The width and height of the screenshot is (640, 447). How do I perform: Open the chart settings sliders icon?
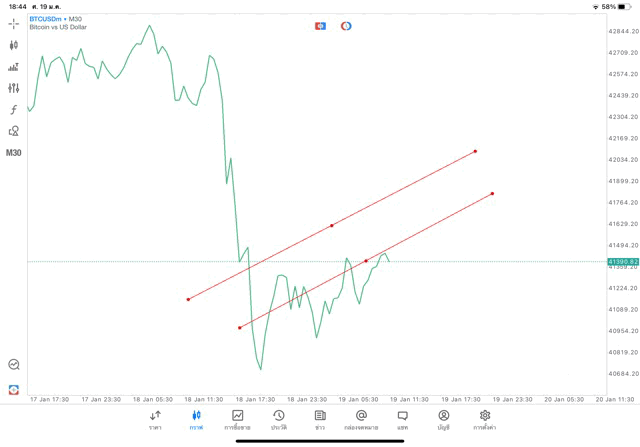[14, 88]
